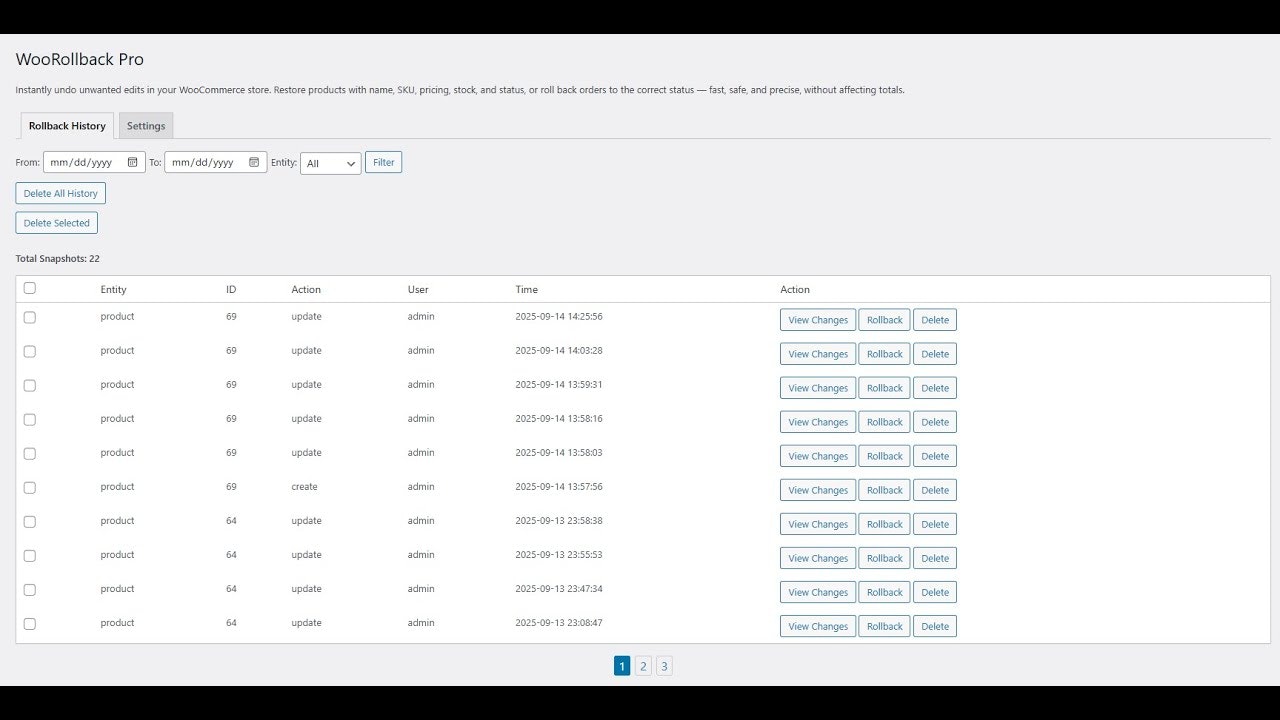1280x720 pixels.
Task: Rollback the 14:03:28 snapshot
Action: [x=884, y=354]
